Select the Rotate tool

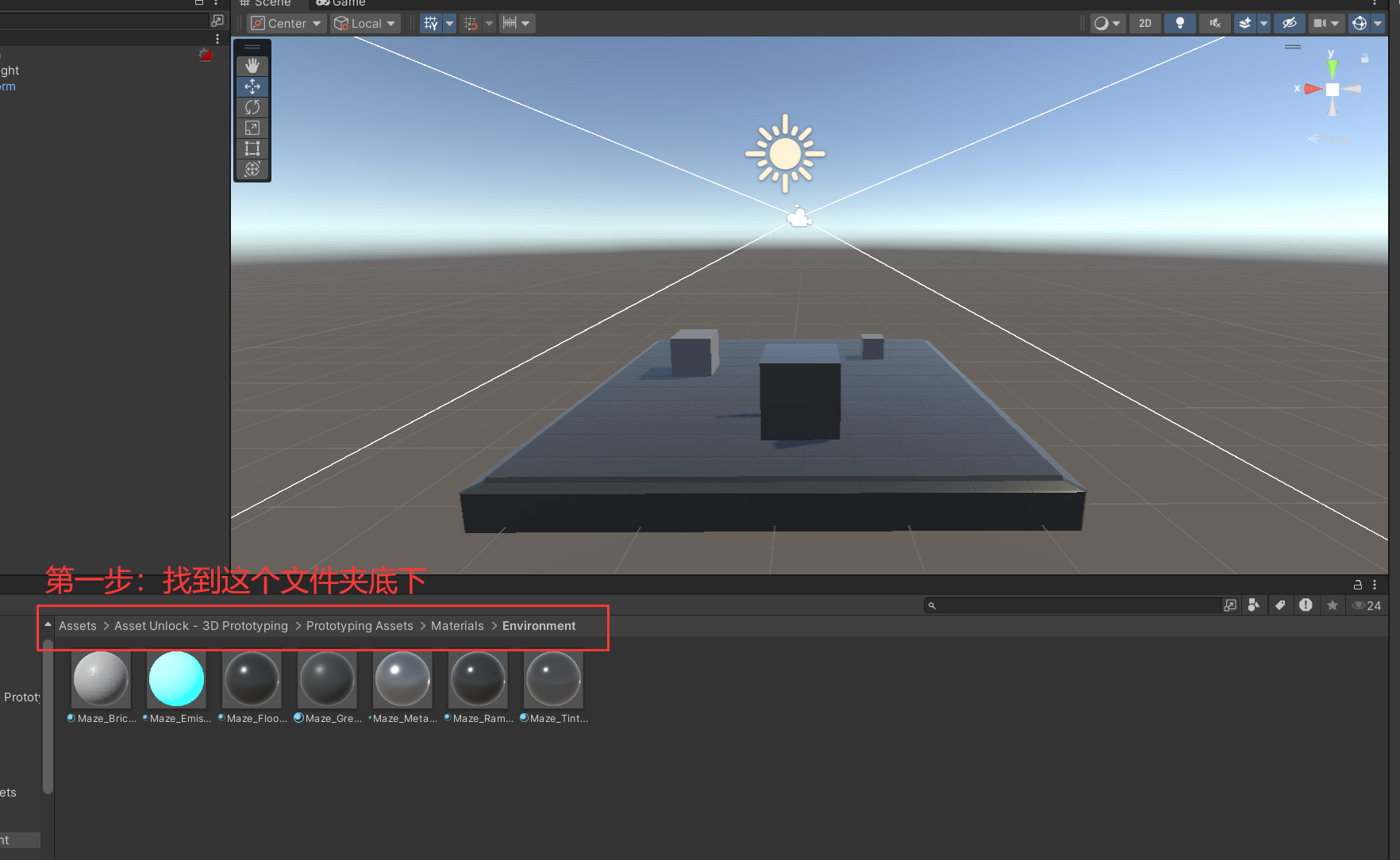(x=252, y=107)
